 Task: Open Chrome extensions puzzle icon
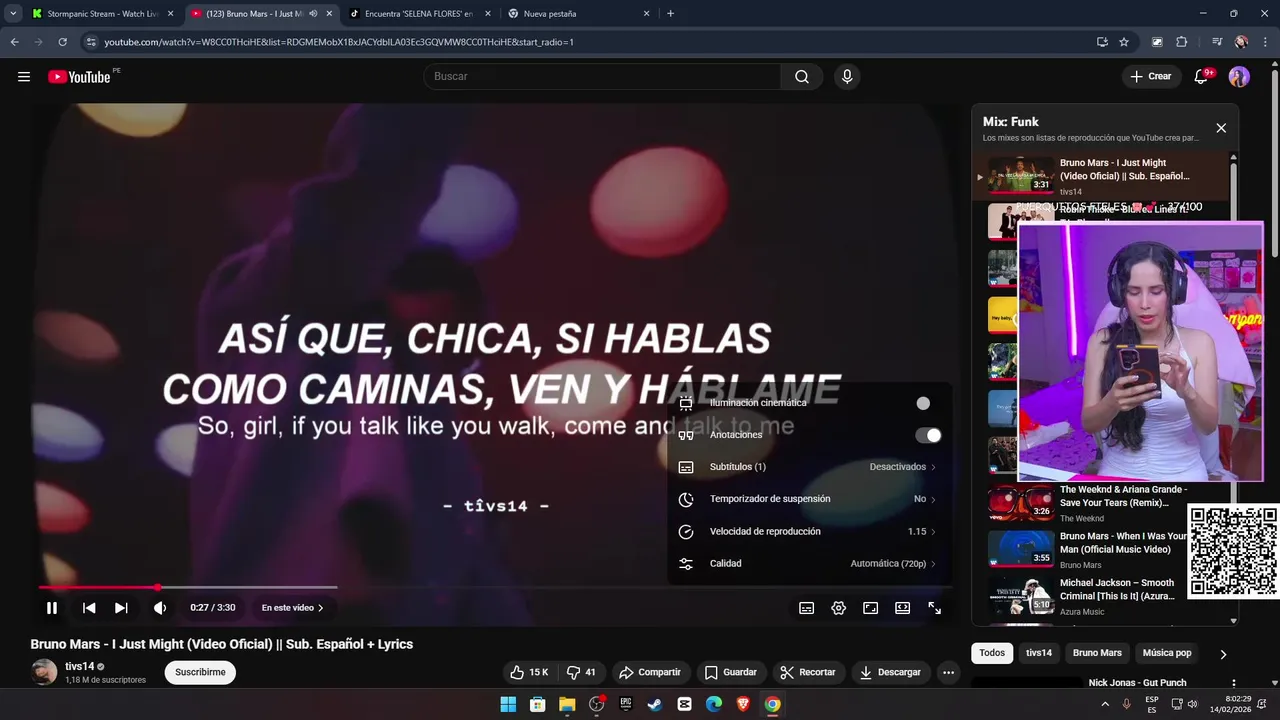[1181, 42]
